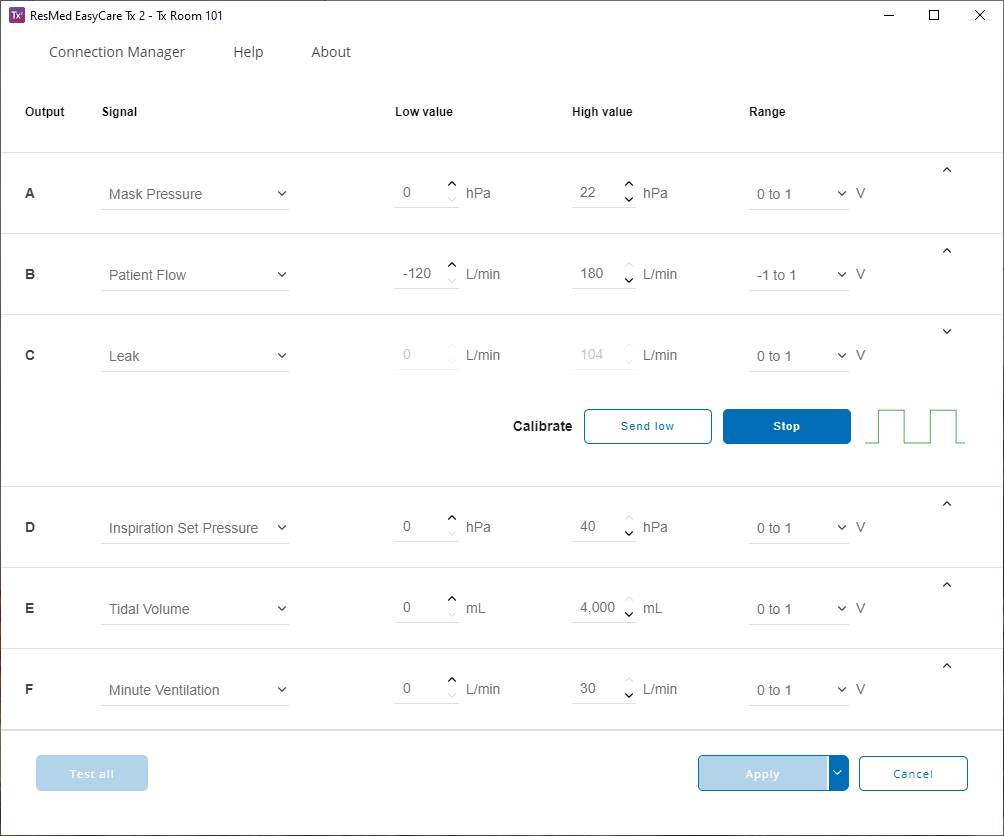Toggle the Output E row chevron
The width and height of the screenshot is (1004, 836).
point(947,585)
